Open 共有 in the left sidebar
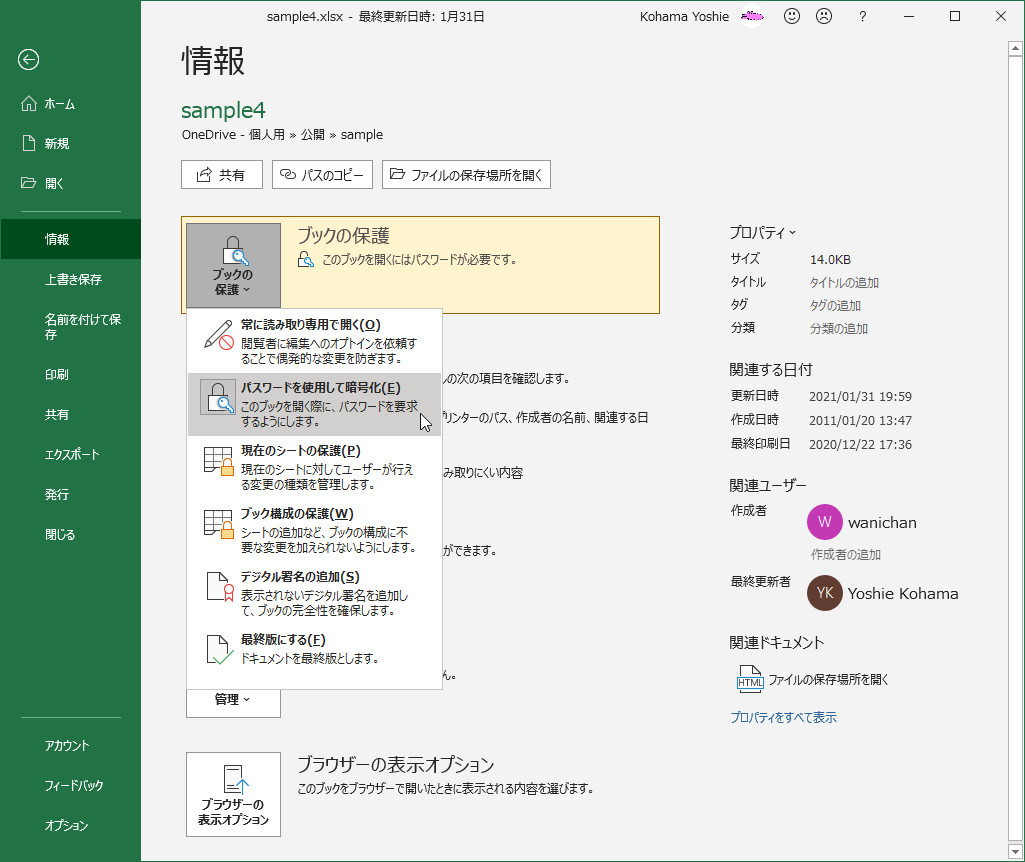Screen dimensions: 1025x862 coord(71,414)
